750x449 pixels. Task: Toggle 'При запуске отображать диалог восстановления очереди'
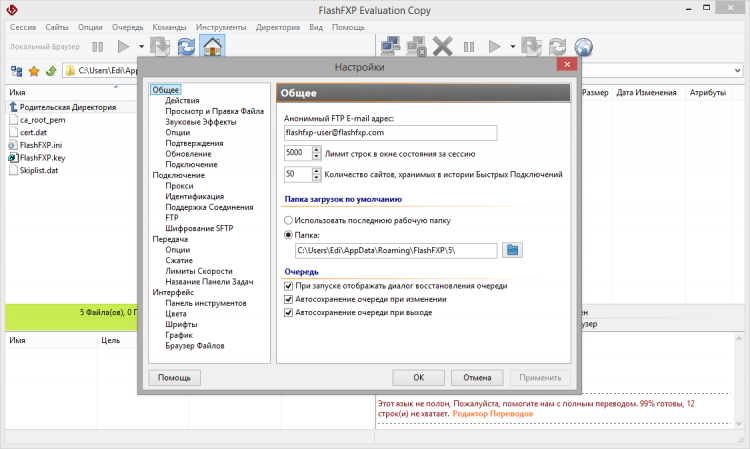click(x=288, y=286)
